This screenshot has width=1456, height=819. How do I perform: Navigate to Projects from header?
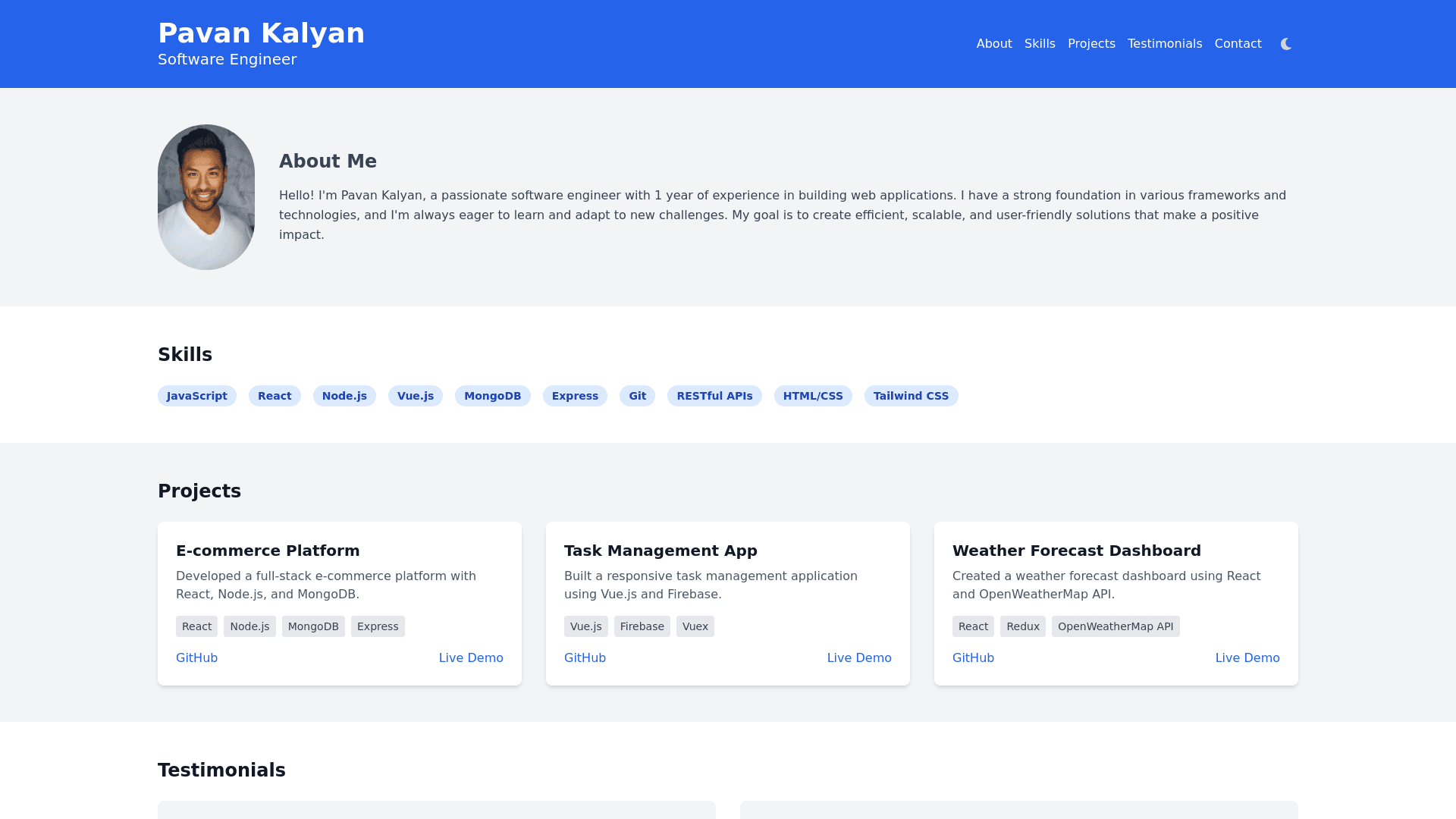pyautogui.click(x=1090, y=44)
